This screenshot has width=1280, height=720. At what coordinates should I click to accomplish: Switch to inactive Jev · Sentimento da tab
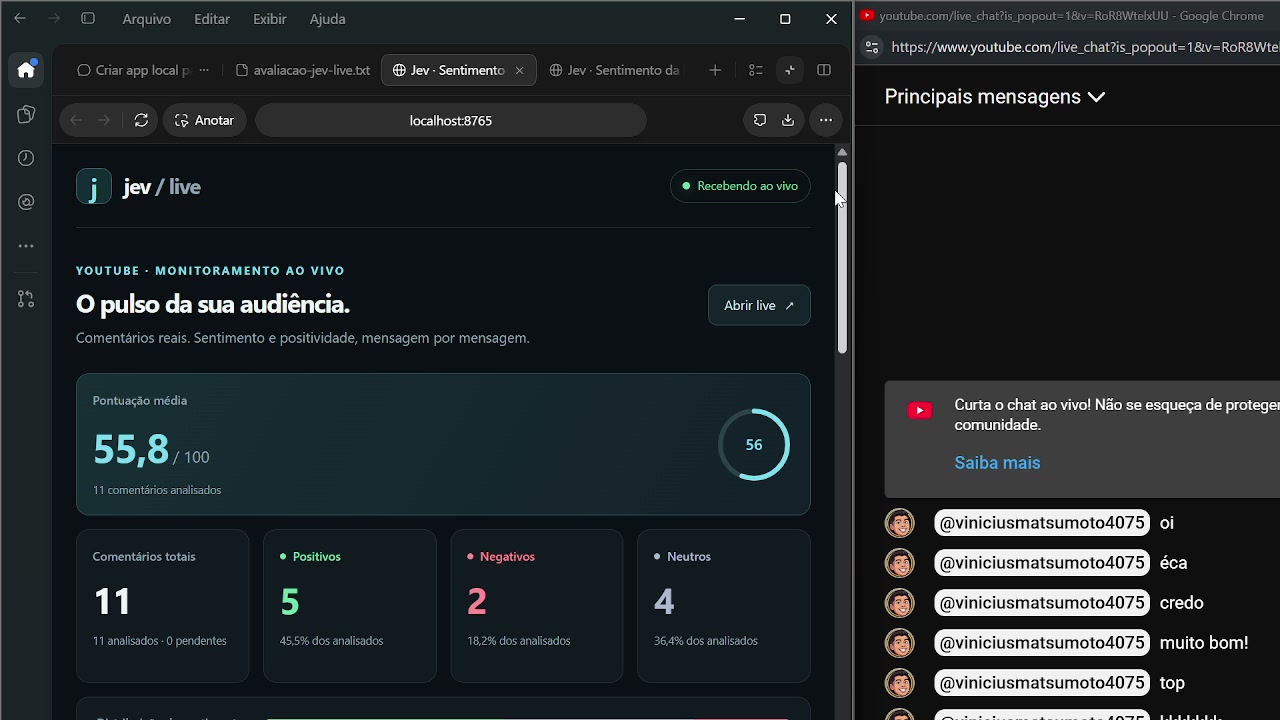(615, 70)
